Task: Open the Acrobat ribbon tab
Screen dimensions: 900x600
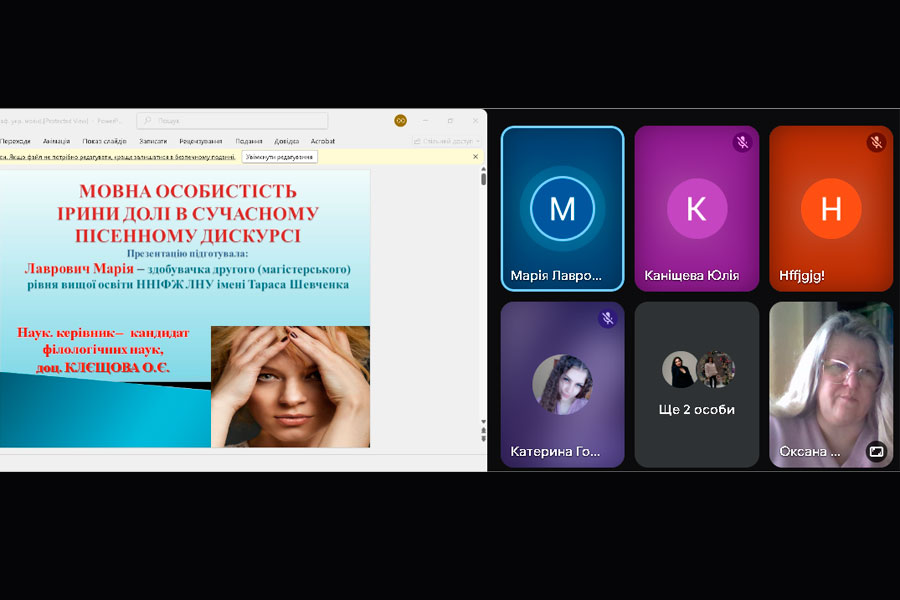Action: tap(323, 141)
